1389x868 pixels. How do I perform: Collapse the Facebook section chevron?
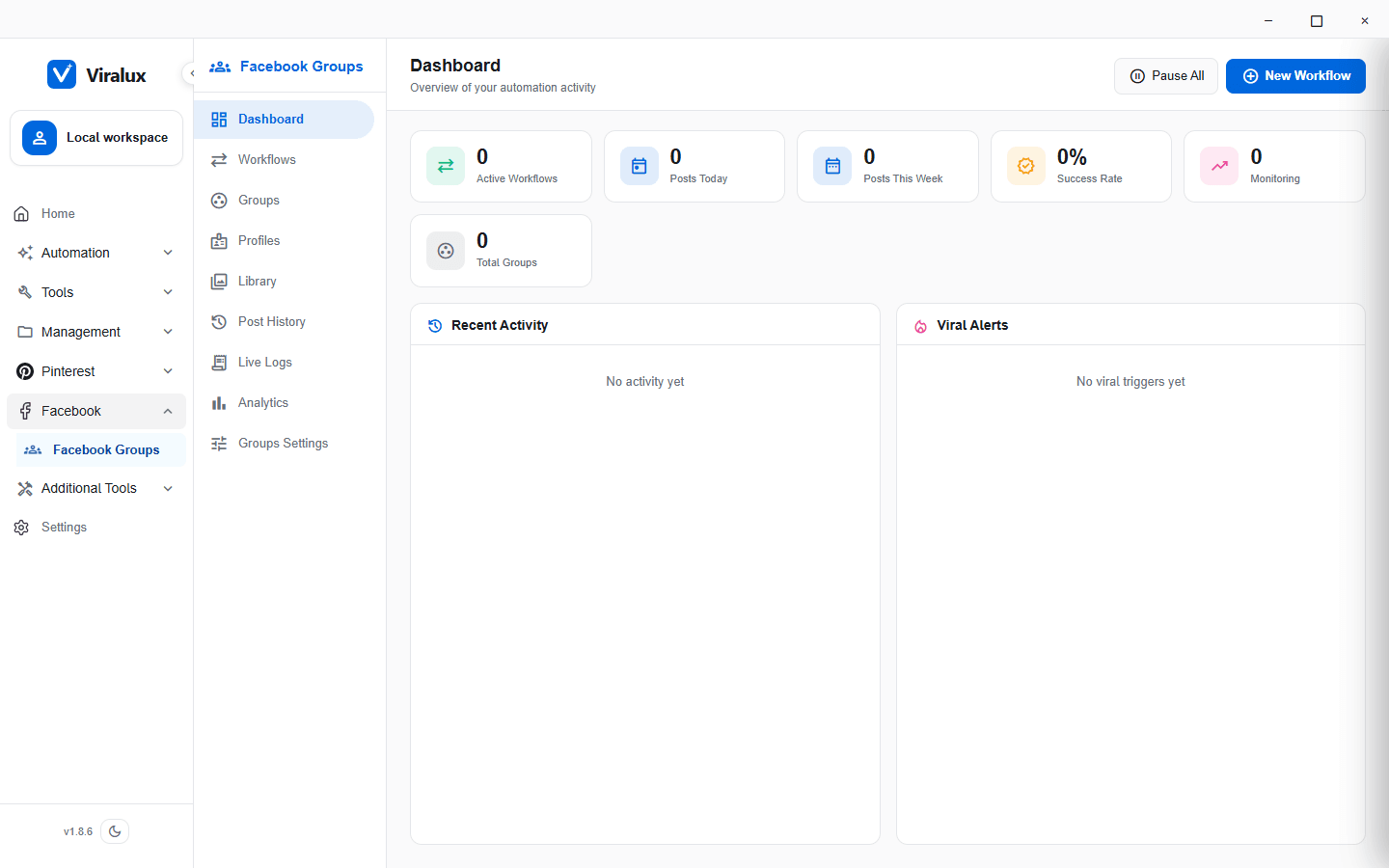coord(168,411)
